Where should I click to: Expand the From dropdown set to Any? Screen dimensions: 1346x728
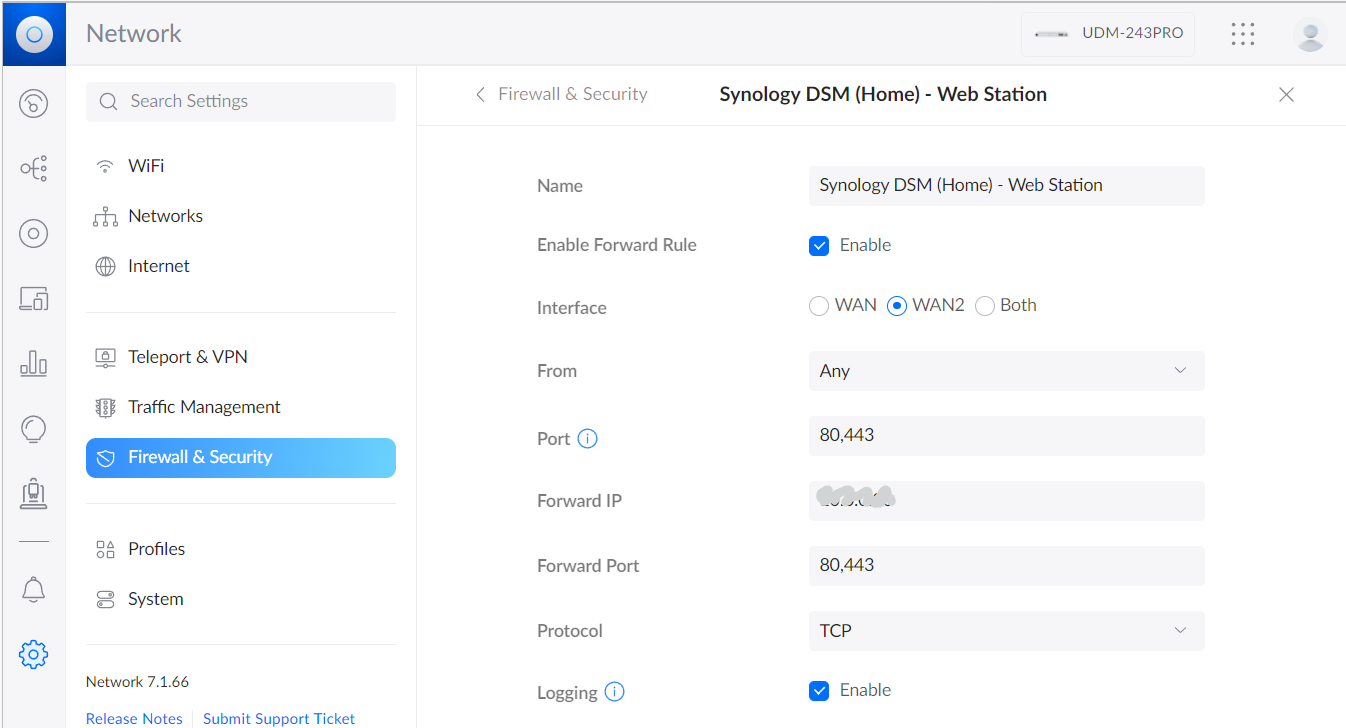coord(1005,371)
